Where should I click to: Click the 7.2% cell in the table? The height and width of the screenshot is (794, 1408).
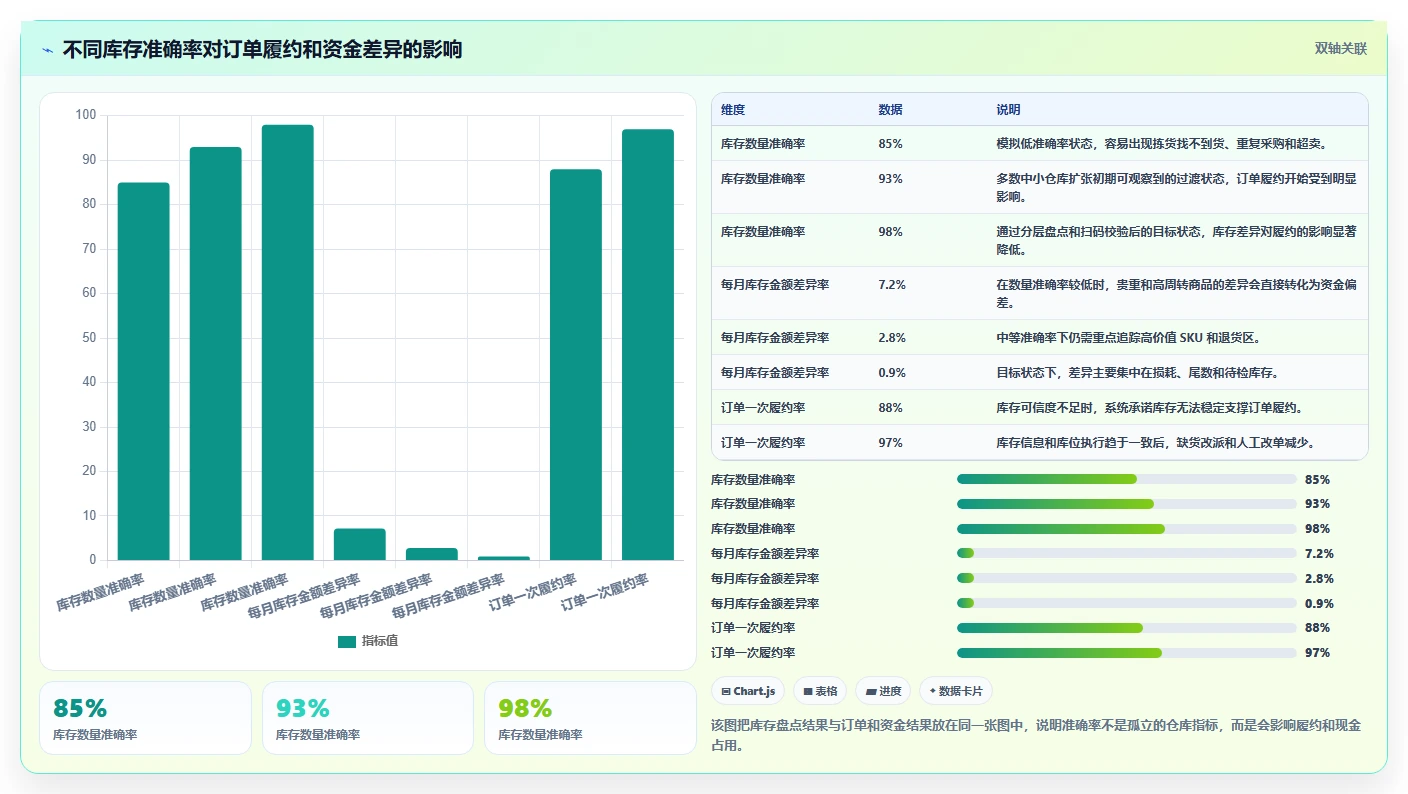(x=892, y=285)
